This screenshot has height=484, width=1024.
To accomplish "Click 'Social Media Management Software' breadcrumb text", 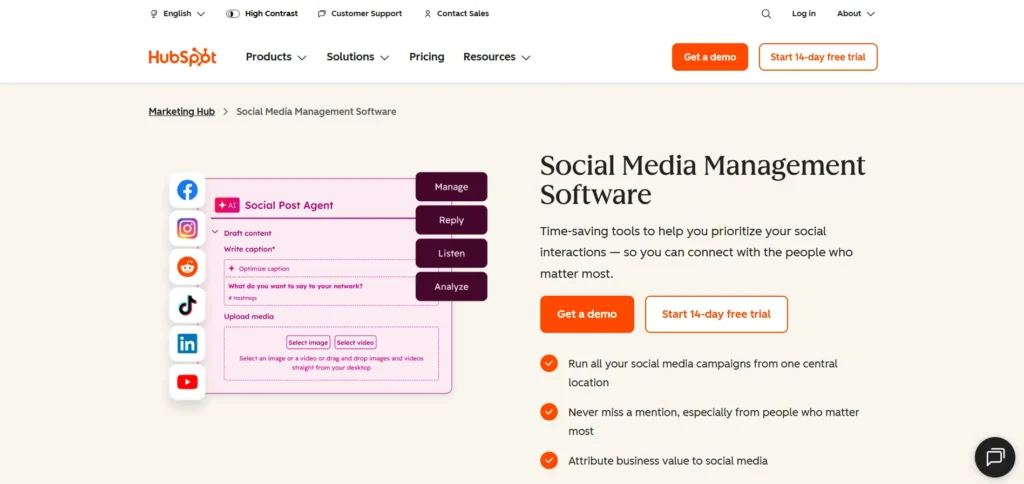I will (x=316, y=112).
